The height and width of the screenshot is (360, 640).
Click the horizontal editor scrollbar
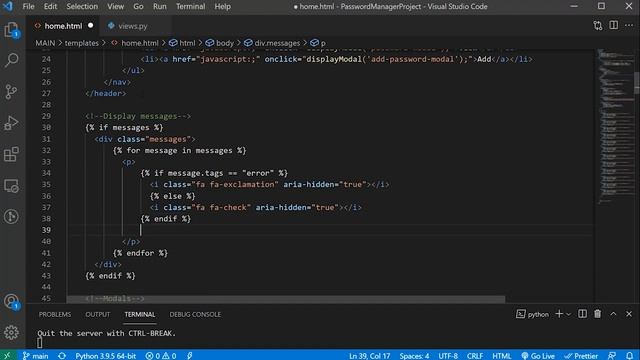286,299
